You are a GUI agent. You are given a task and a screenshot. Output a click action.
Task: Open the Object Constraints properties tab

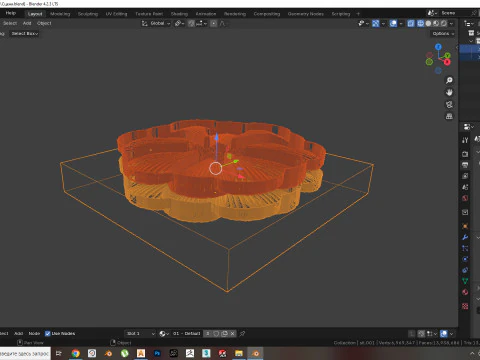point(465,270)
